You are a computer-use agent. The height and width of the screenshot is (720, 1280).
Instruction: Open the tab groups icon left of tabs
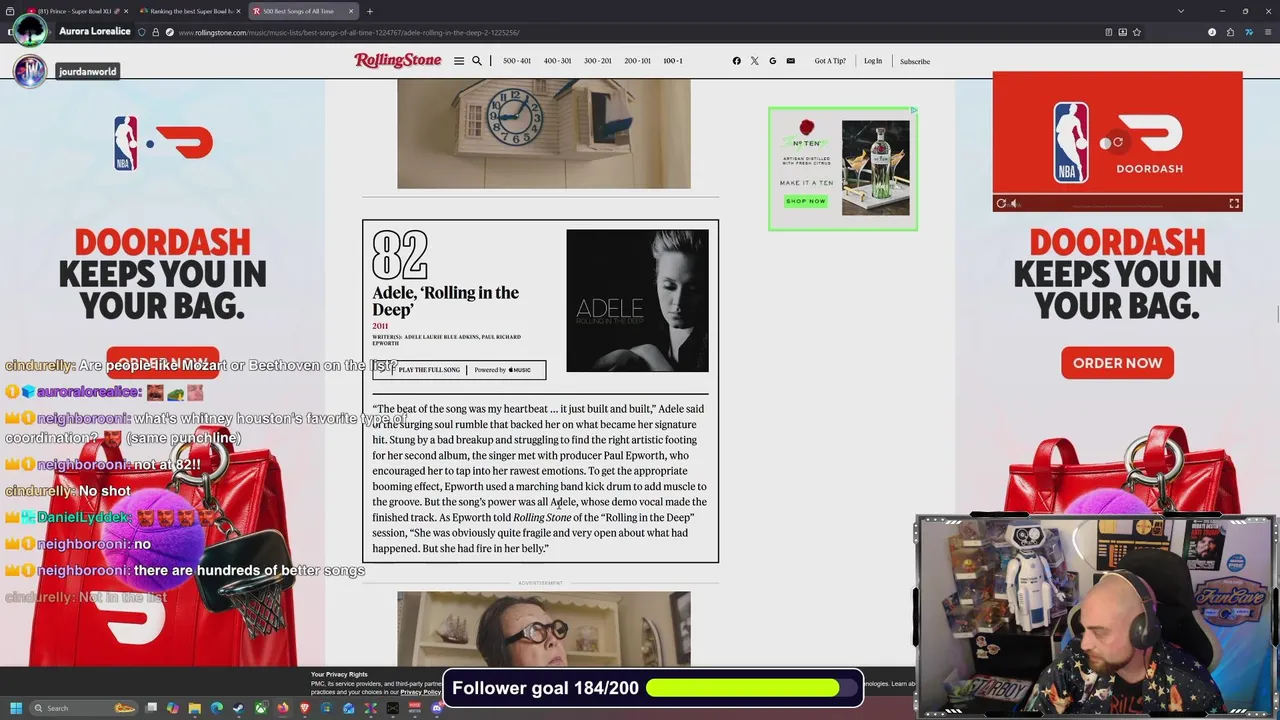pos(10,11)
